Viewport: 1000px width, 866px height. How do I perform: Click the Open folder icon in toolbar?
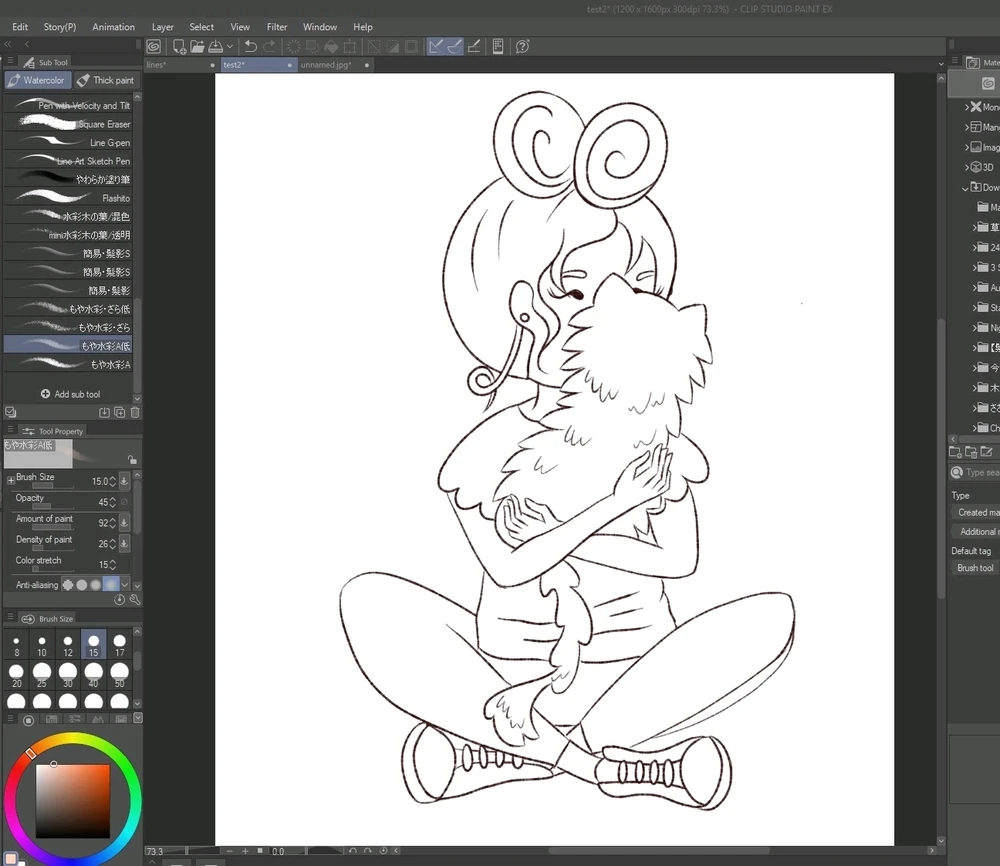198,46
